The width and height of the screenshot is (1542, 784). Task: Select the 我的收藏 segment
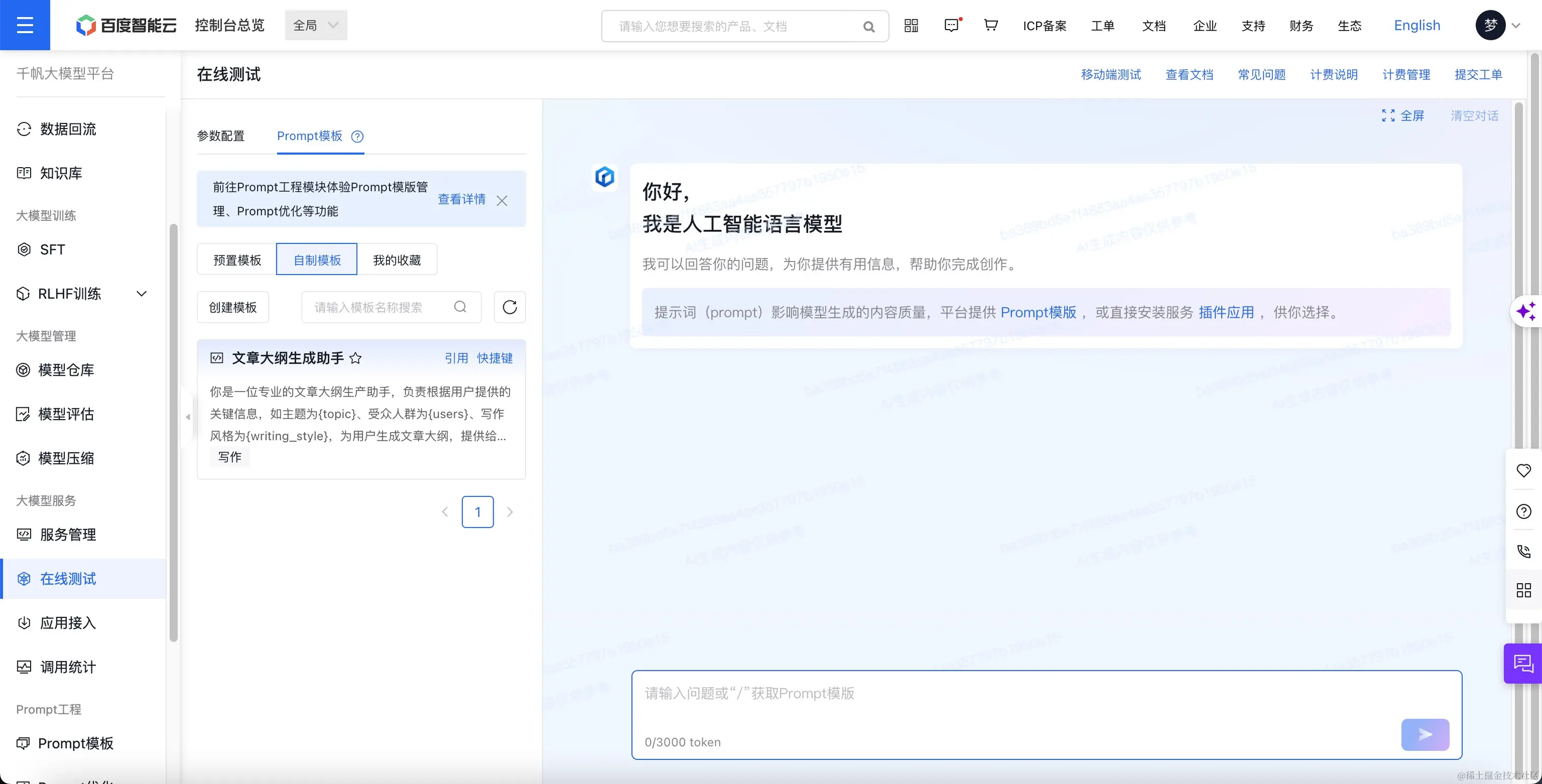(x=397, y=260)
